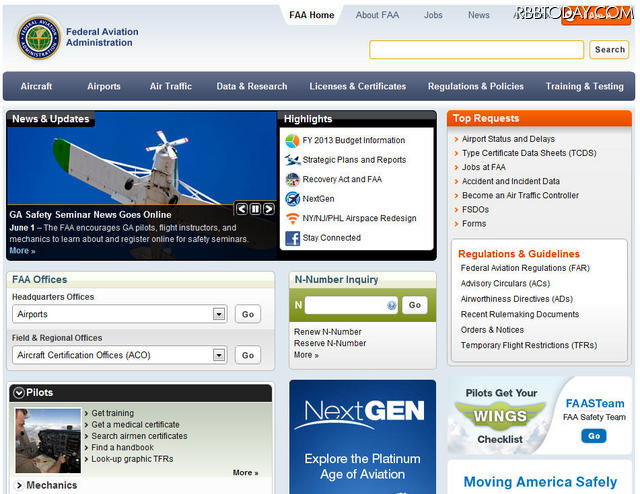
Task: Open the Air Traffic menu
Action: [x=171, y=86]
